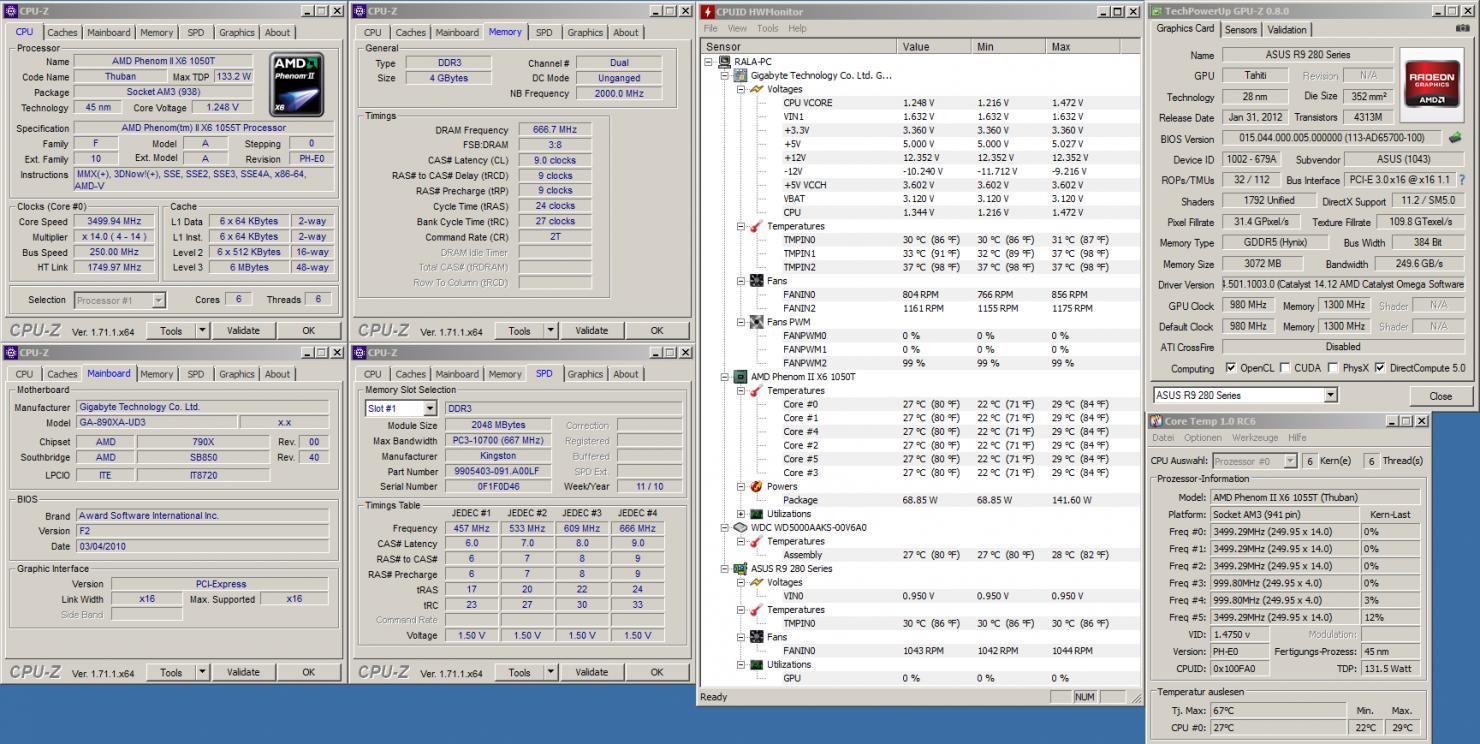Click the AMD Phenom II X6 CPU icon
Screen dimensions: 1480x744
(x=741, y=377)
